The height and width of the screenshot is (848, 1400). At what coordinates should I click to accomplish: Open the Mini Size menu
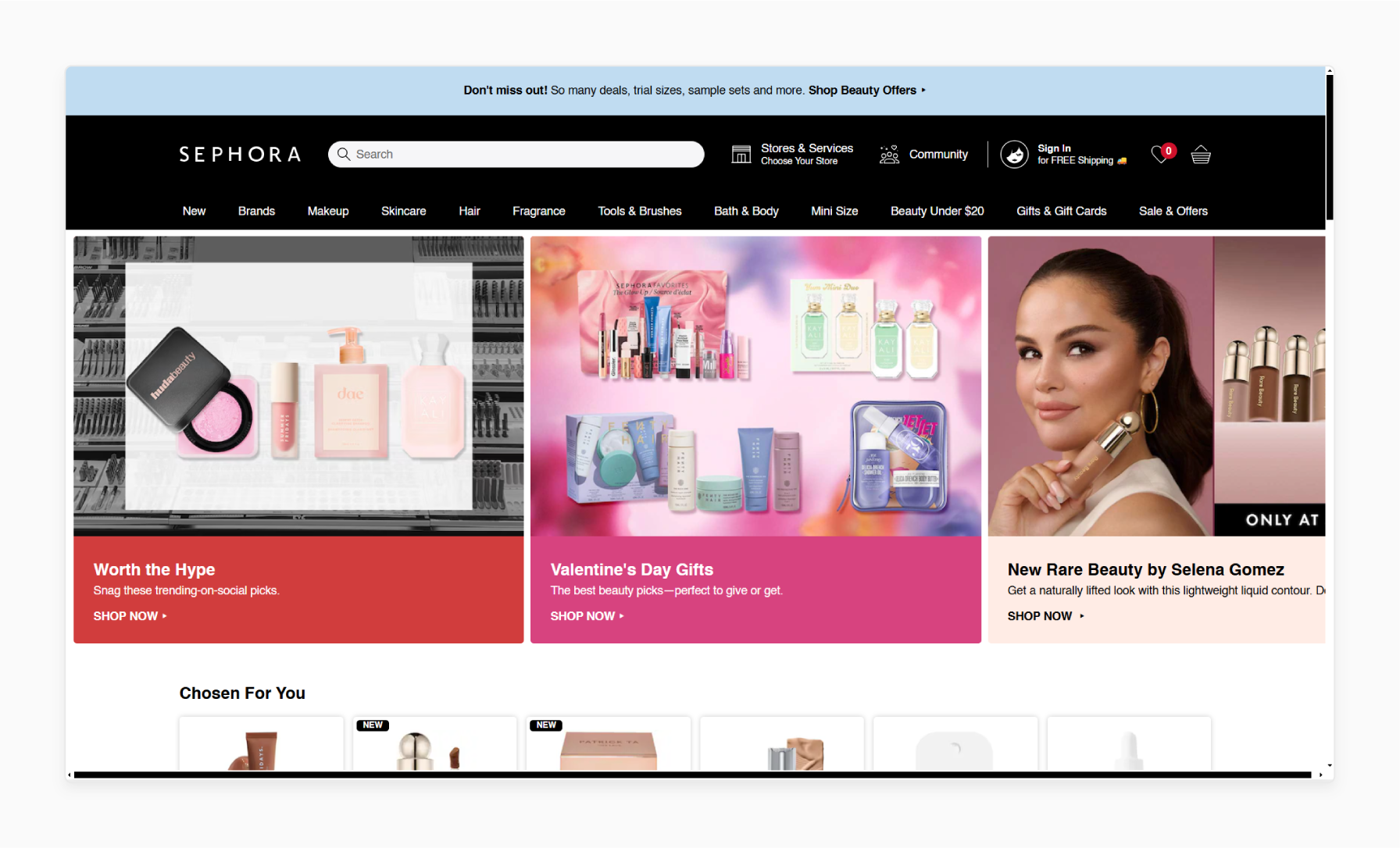point(834,211)
